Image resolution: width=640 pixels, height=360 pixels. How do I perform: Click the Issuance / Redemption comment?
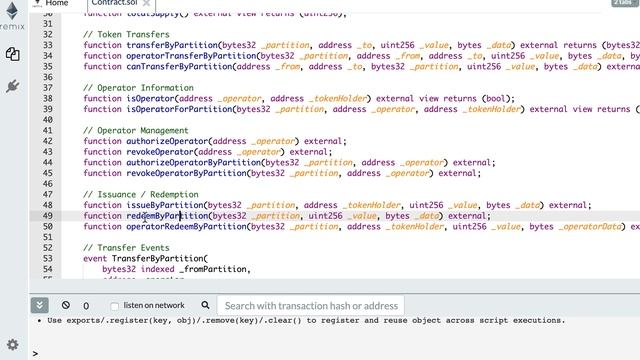(x=141, y=195)
